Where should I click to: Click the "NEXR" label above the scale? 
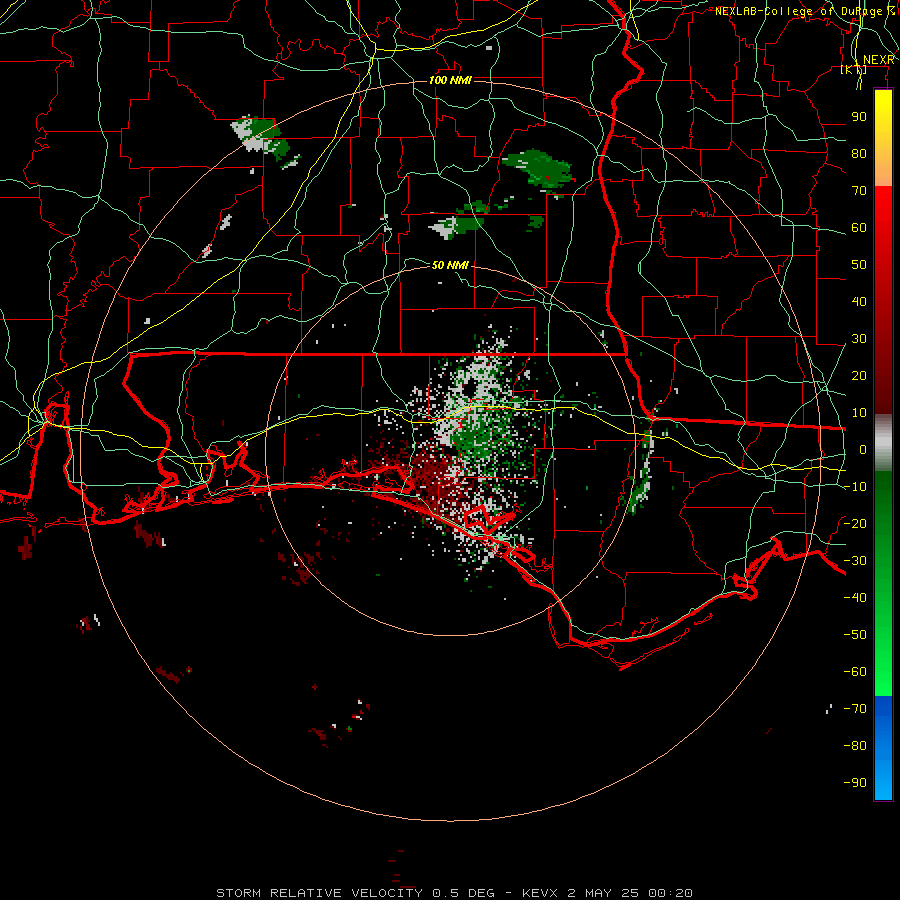tap(879, 60)
